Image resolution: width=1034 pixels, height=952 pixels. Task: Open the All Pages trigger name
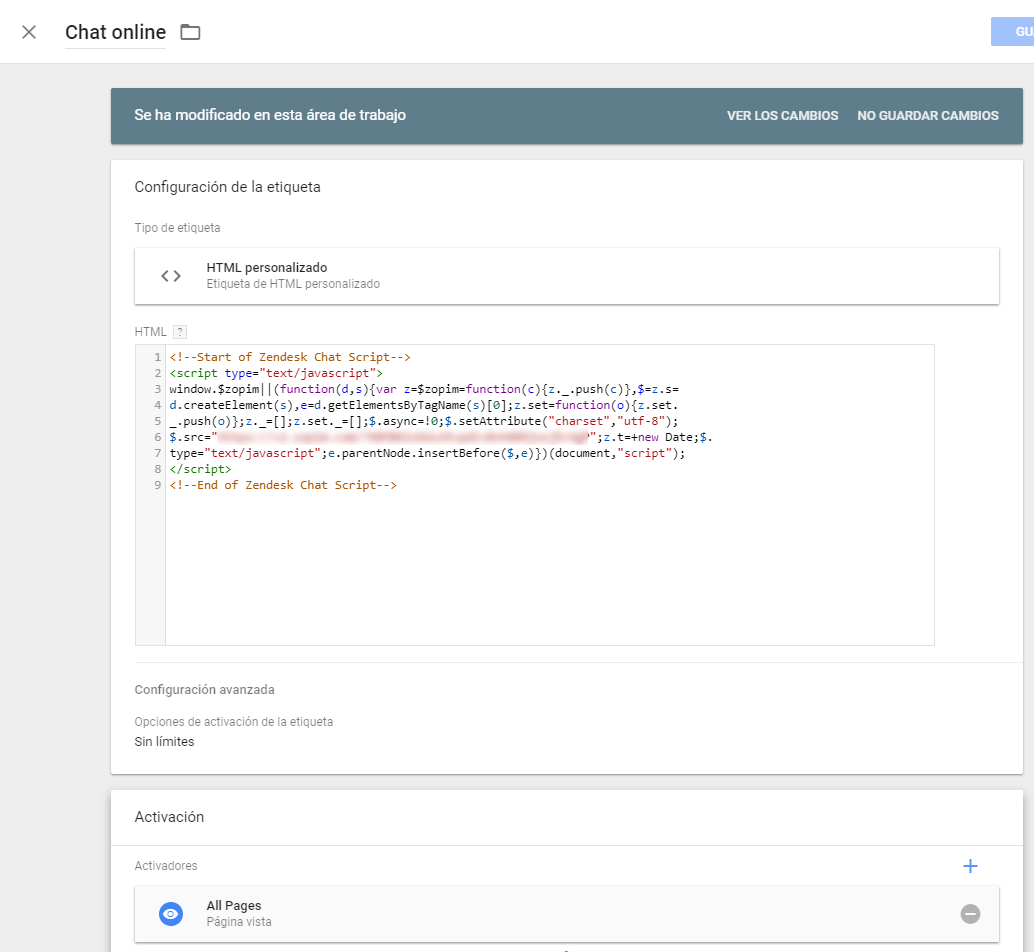coord(233,906)
